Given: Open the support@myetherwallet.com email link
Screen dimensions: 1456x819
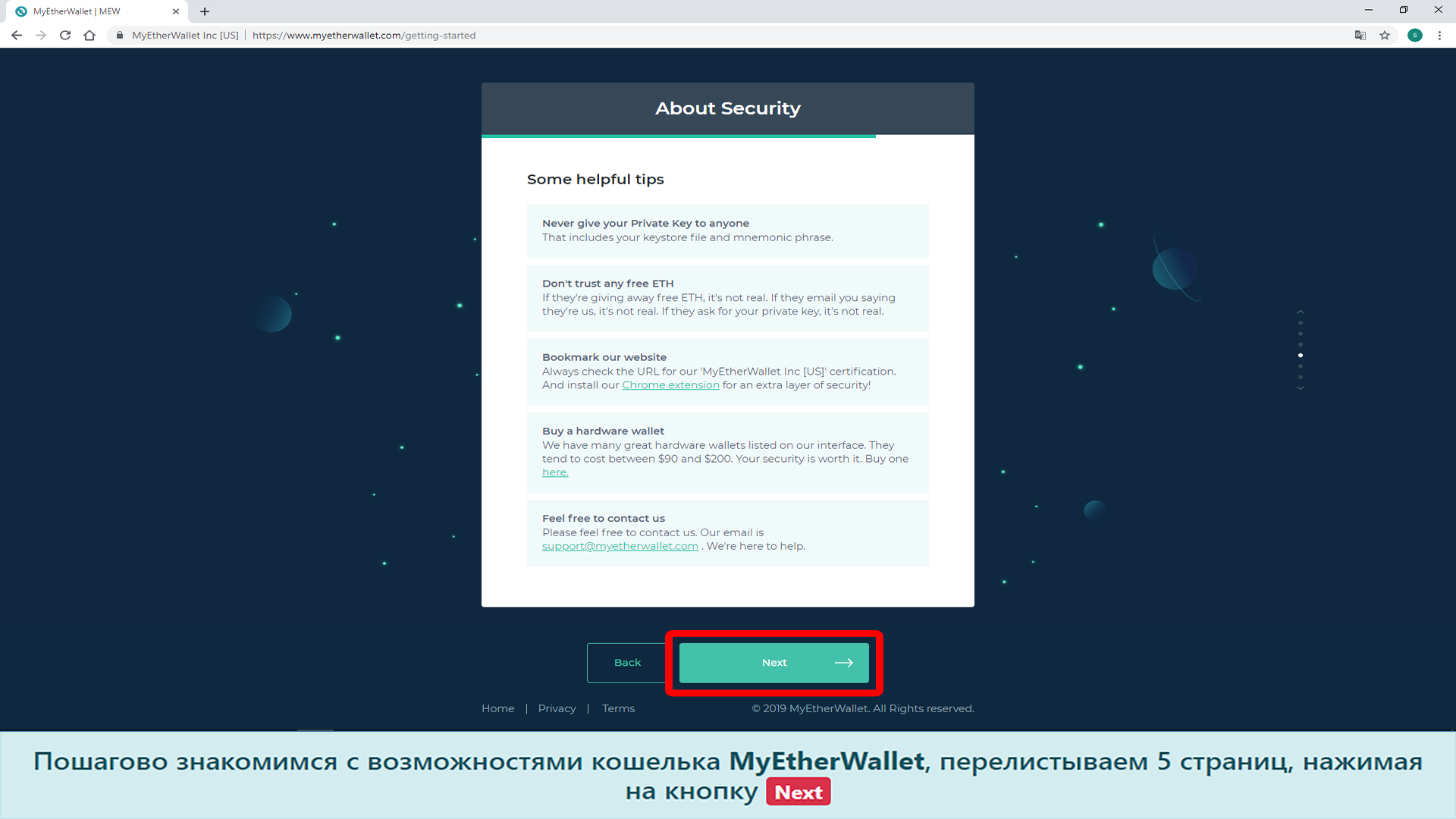Looking at the screenshot, I should pos(620,546).
